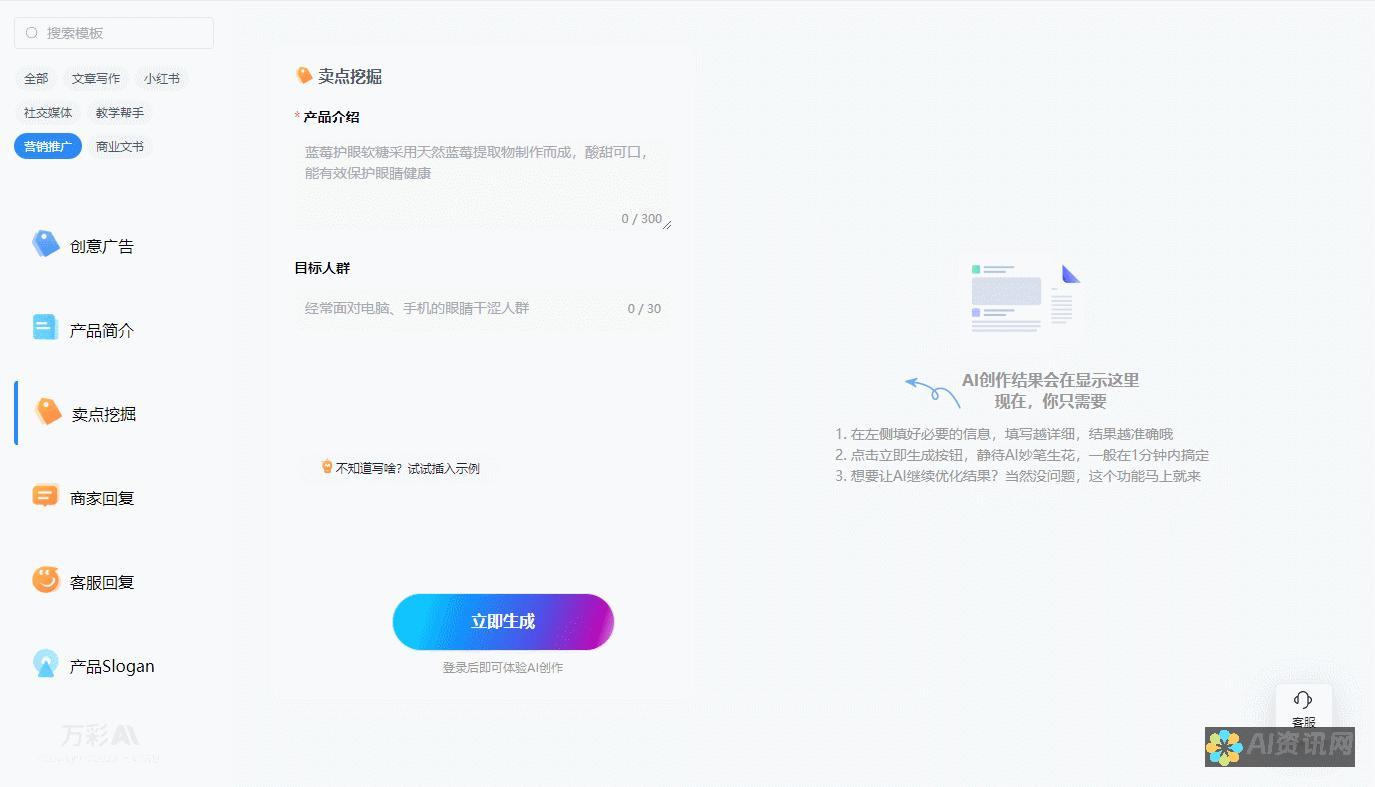This screenshot has width=1375, height=787.
Task: Click the 立即生成 gradient button
Action: (x=503, y=621)
